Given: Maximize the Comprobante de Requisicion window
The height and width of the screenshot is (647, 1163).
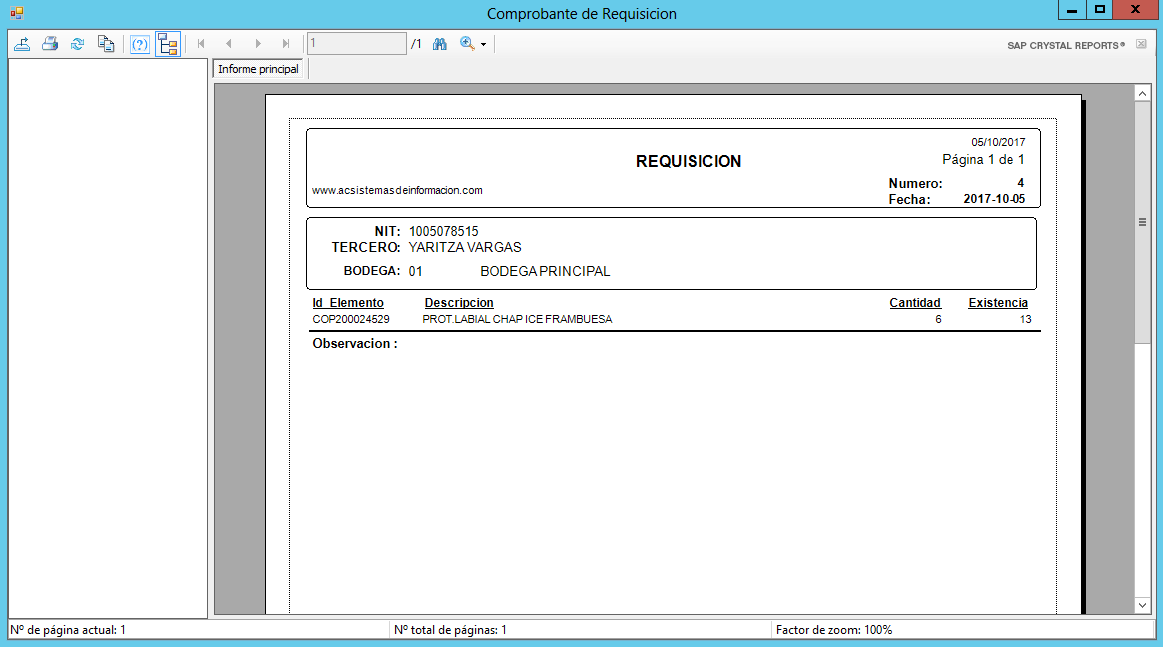Looking at the screenshot, I should click(x=1100, y=10).
